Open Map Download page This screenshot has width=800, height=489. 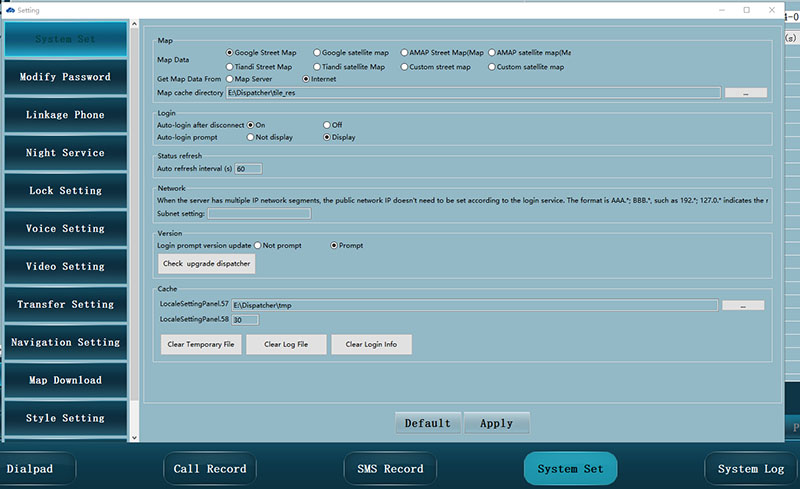(x=65, y=380)
